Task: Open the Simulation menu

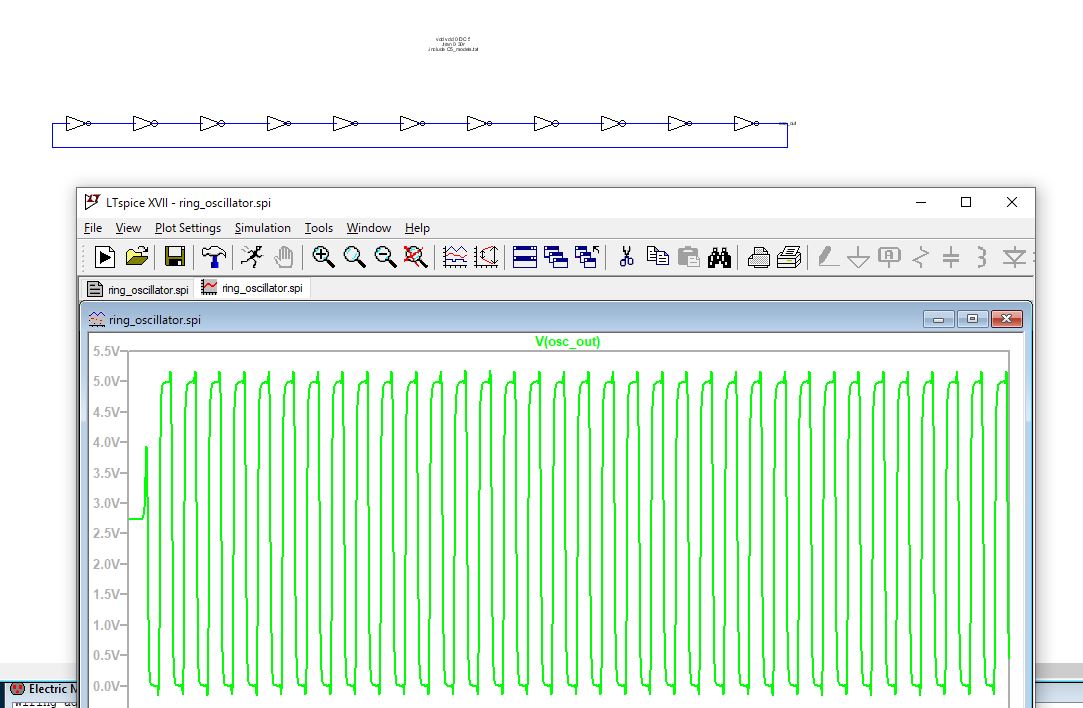Action: pos(263,228)
